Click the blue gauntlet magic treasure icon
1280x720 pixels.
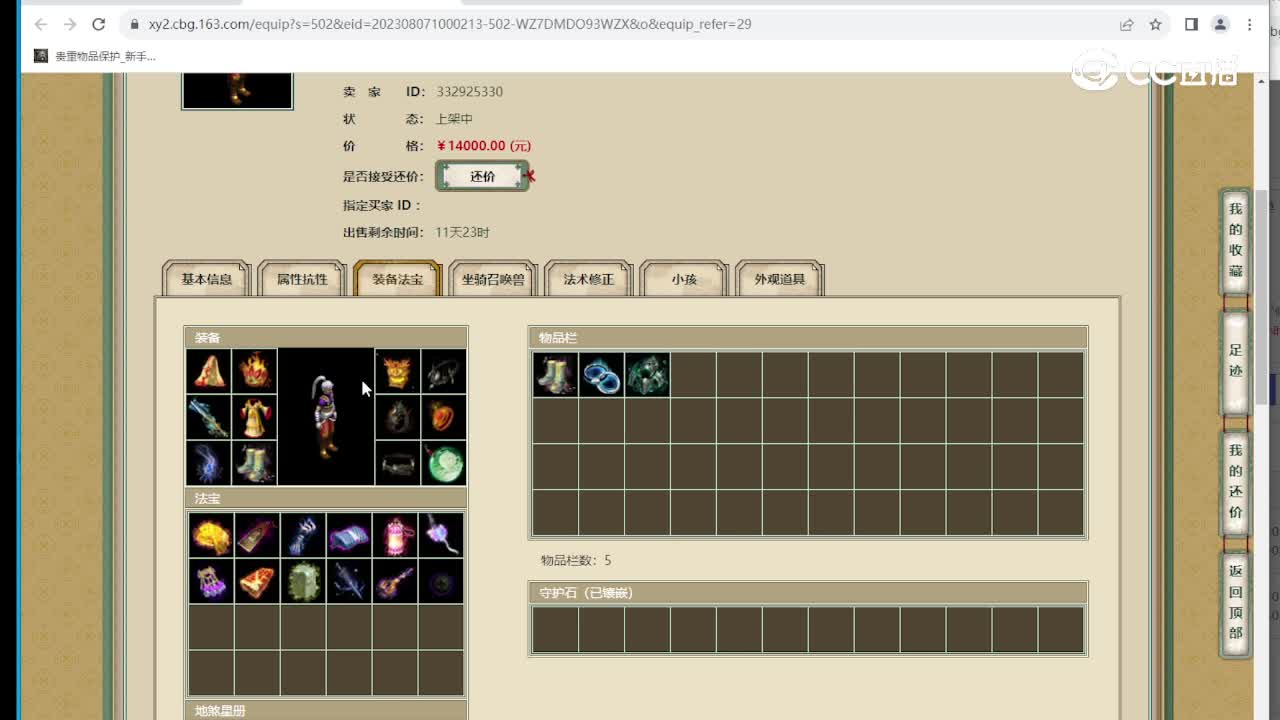pyautogui.click(x=303, y=535)
